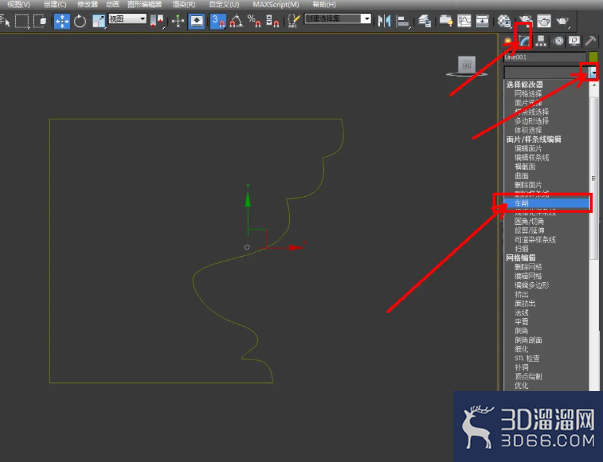Open the 渲染(R) menu
The height and width of the screenshot is (462, 603).
(184, 5)
